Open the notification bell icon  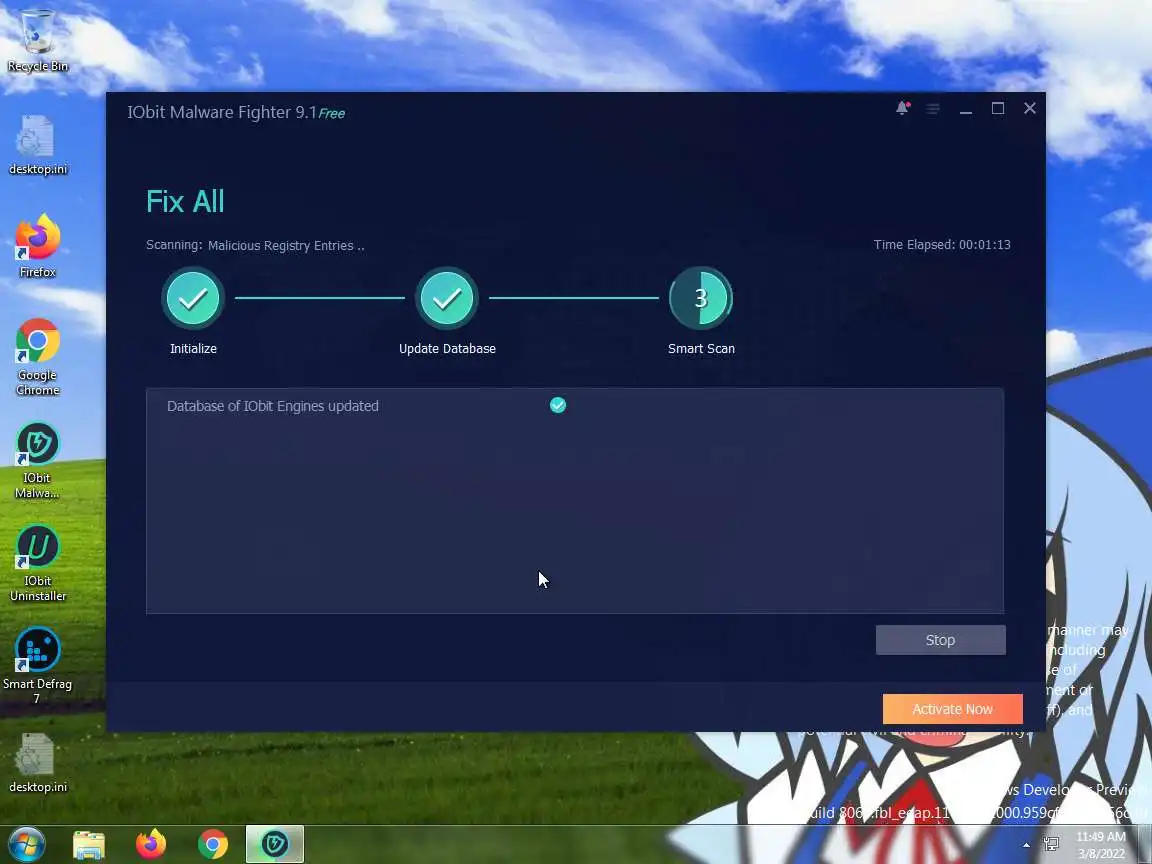[x=902, y=108]
